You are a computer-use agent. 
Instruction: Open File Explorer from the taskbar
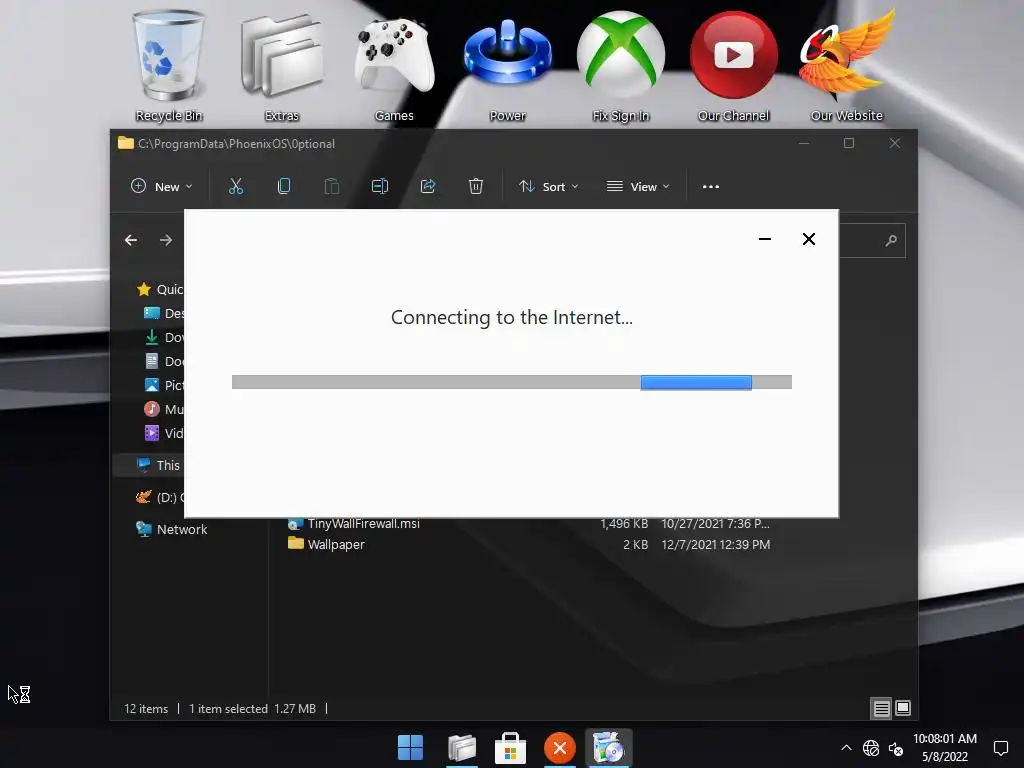coord(461,748)
